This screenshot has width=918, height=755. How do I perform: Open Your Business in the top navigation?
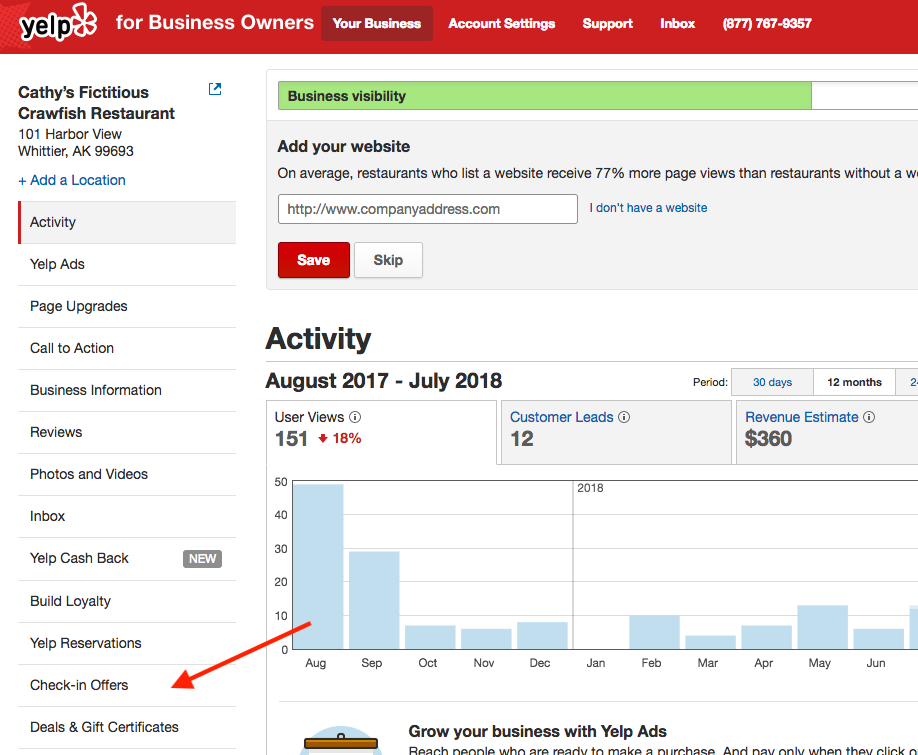376,23
